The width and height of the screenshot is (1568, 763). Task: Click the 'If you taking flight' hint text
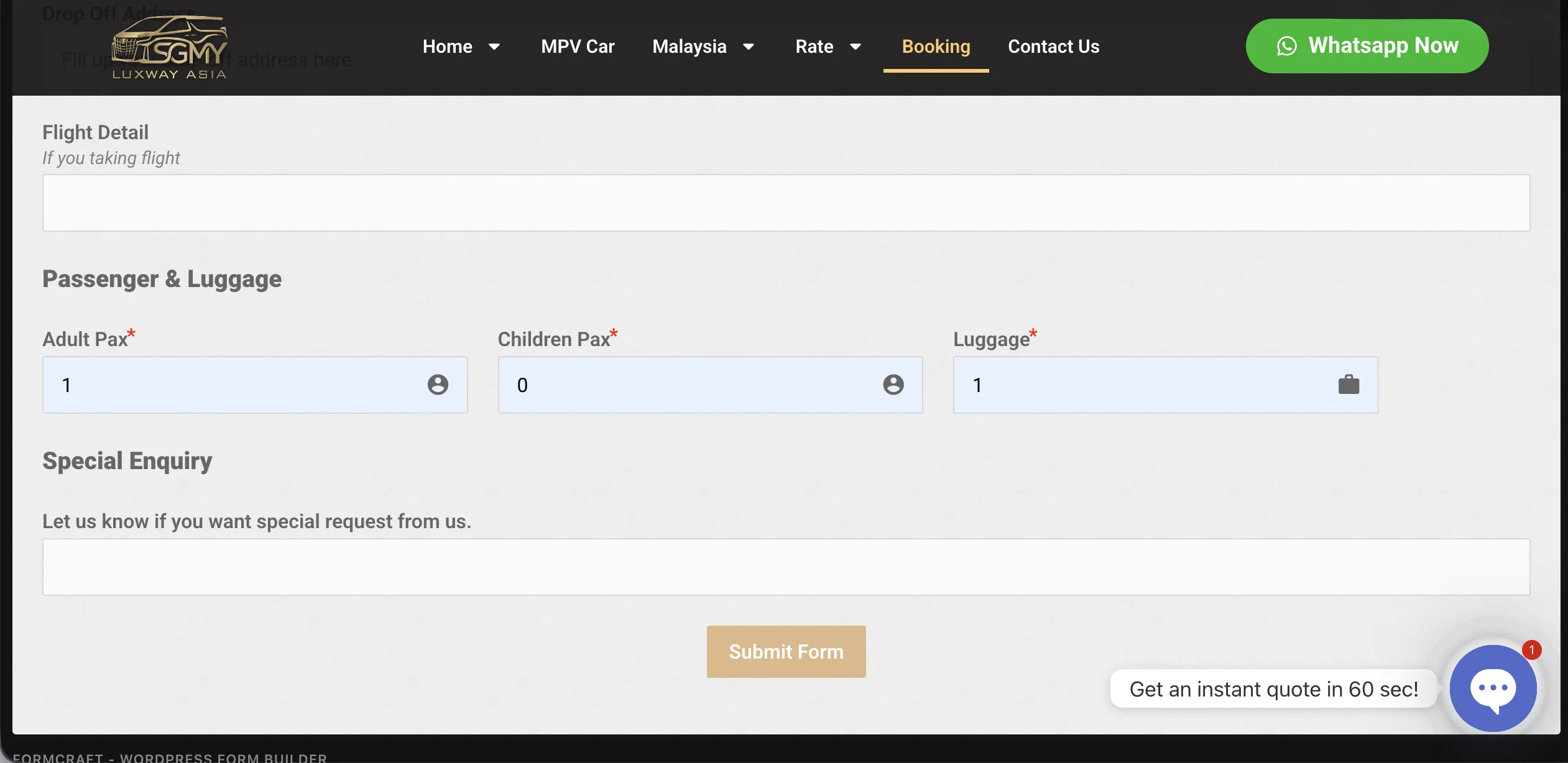tap(111, 158)
